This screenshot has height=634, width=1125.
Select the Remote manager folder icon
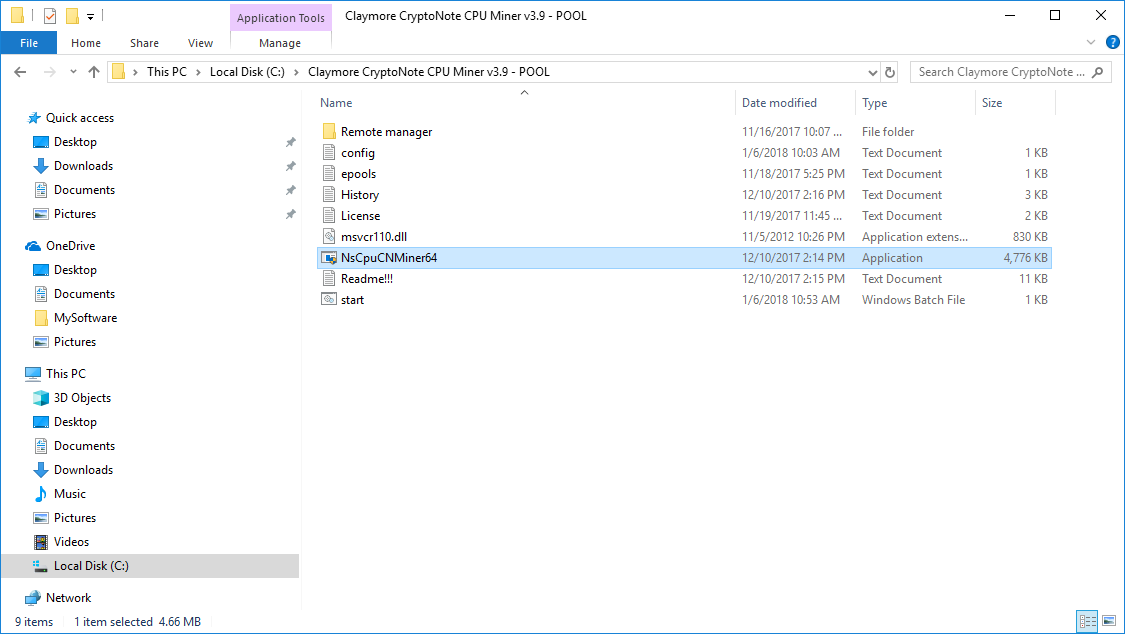pyautogui.click(x=329, y=131)
